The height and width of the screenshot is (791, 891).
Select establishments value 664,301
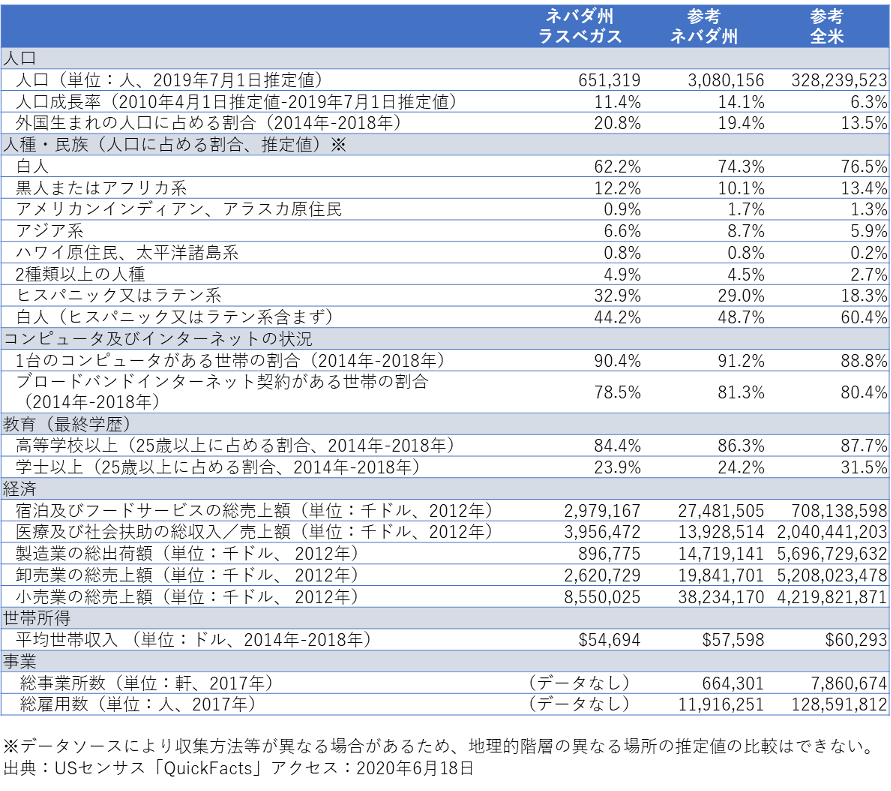733,683
